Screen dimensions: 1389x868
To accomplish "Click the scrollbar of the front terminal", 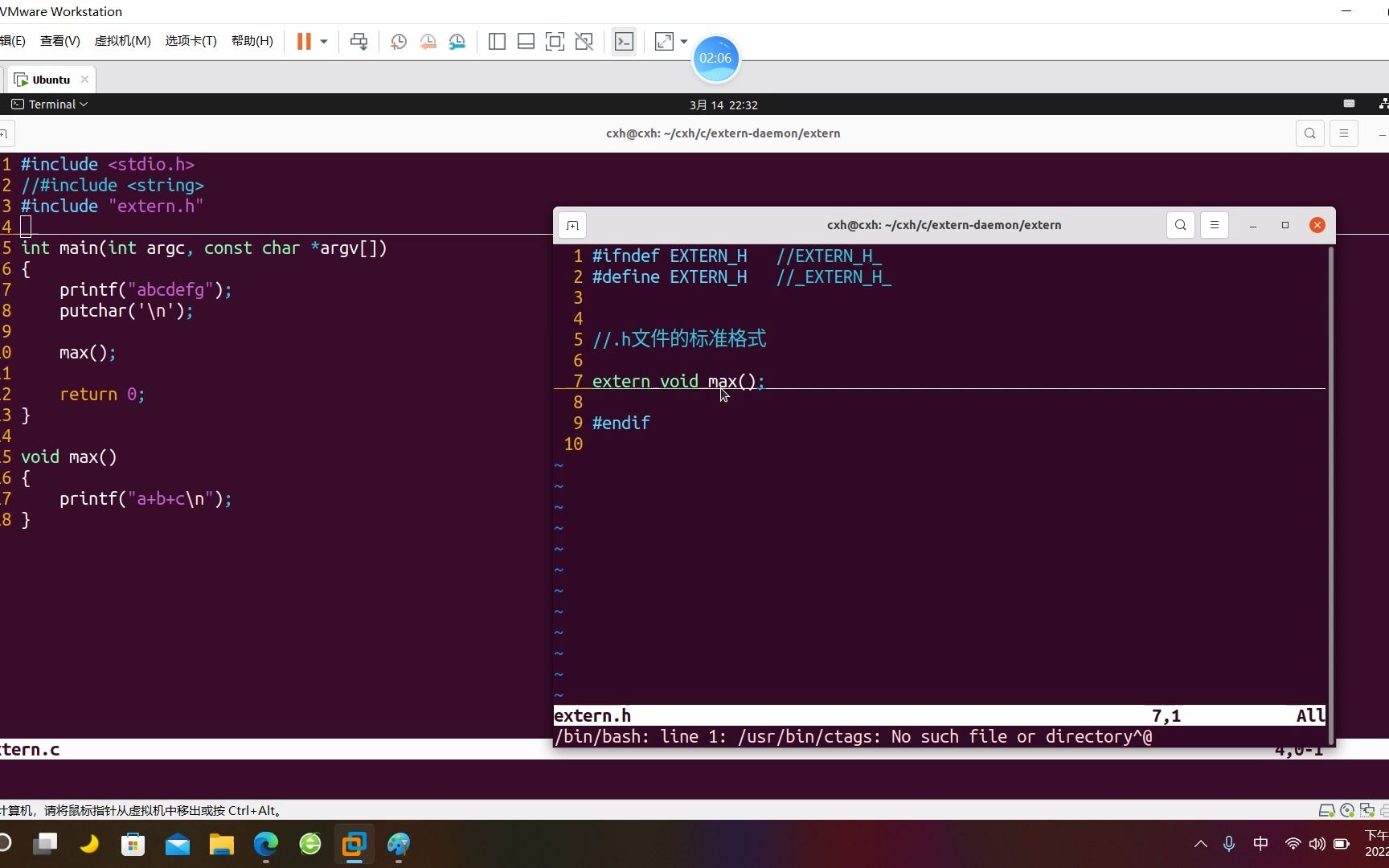I will (x=1331, y=494).
